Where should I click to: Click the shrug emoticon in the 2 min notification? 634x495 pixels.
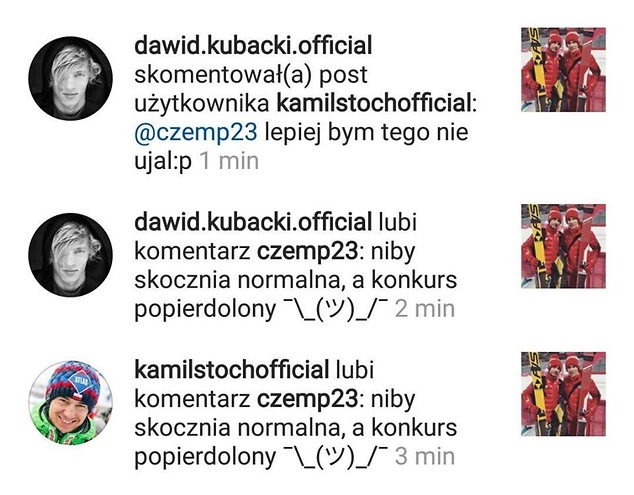(x=336, y=310)
